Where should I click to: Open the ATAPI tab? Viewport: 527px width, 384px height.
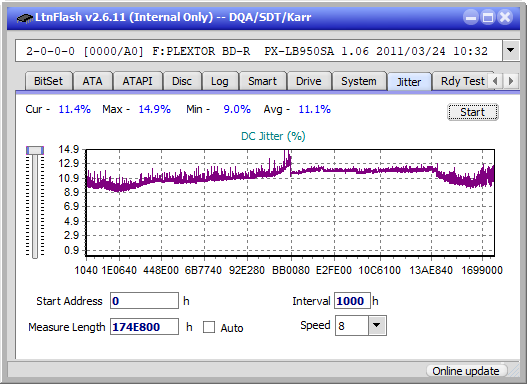tap(137, 81)
